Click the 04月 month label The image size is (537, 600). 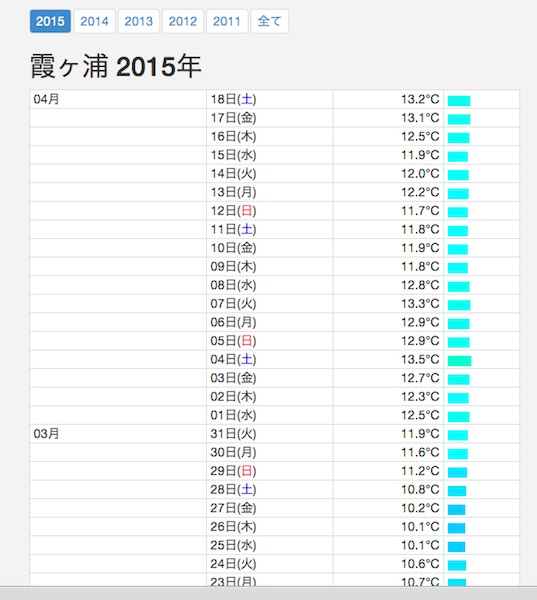46,99
